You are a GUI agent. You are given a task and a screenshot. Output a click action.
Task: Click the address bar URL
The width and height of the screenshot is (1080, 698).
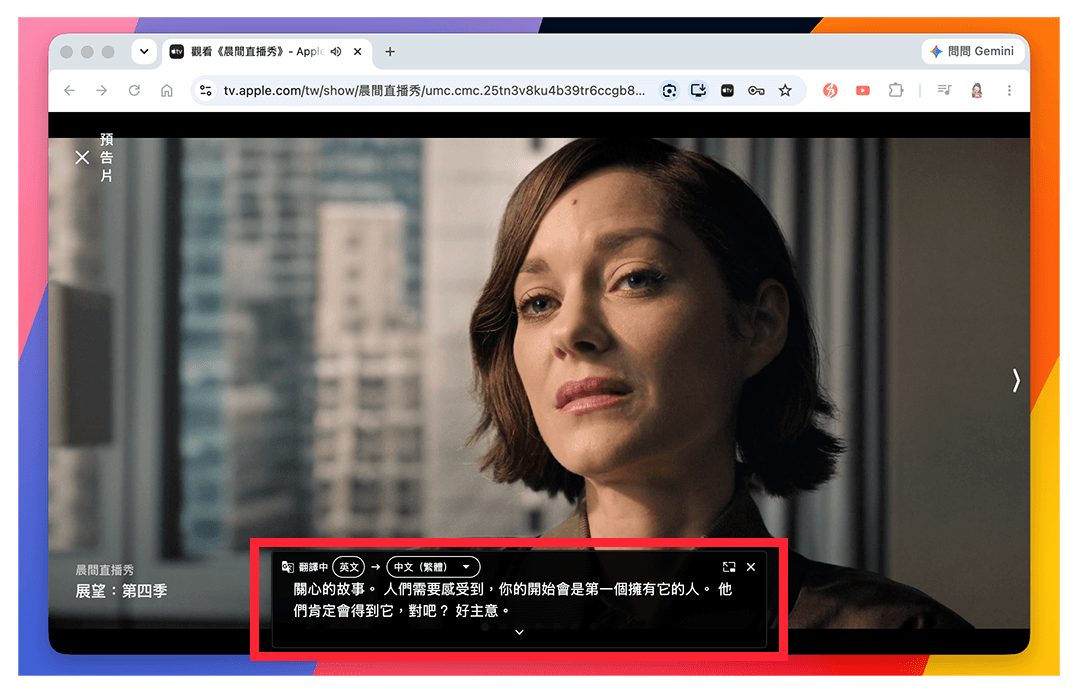point(434,91)
